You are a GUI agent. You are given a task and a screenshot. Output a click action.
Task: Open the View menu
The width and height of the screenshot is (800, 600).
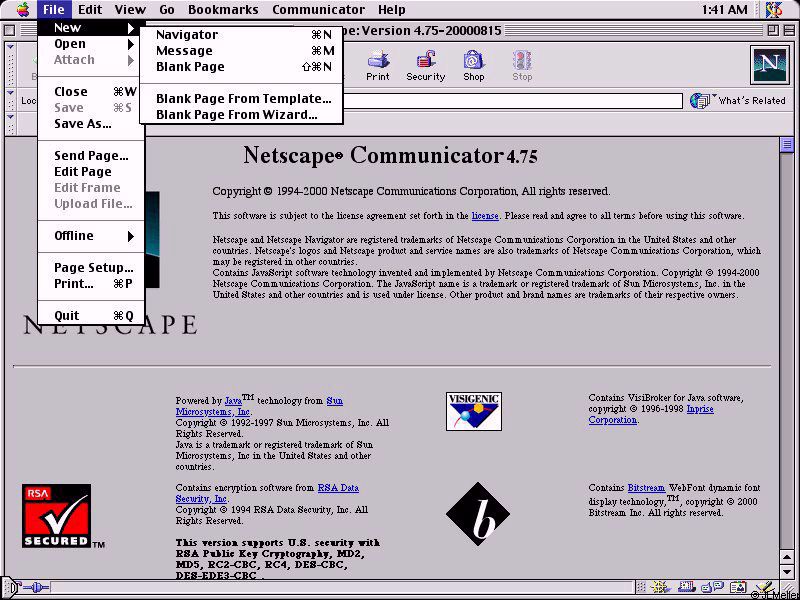point(130,9)
